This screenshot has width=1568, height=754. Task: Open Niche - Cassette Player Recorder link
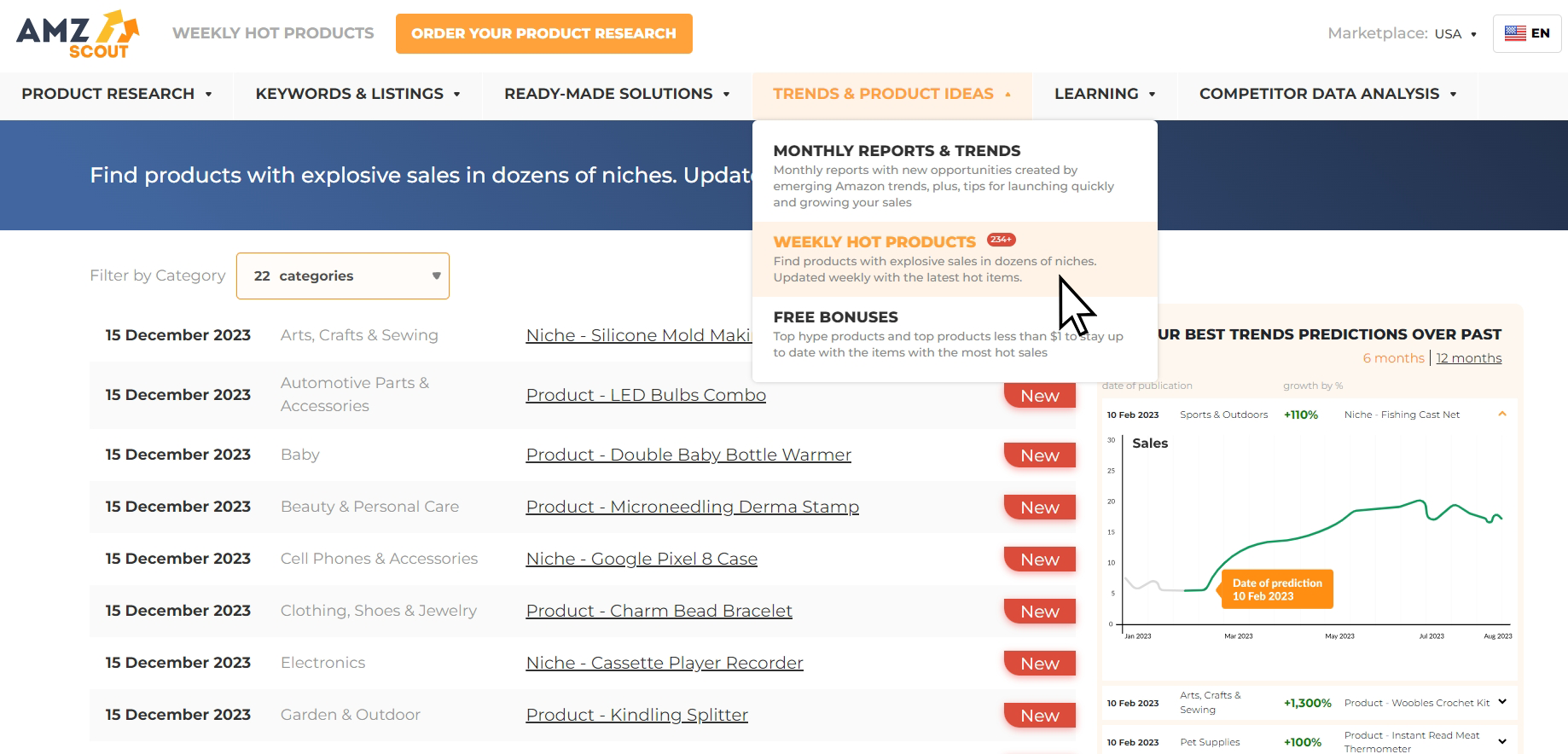[x=665, y=663]
